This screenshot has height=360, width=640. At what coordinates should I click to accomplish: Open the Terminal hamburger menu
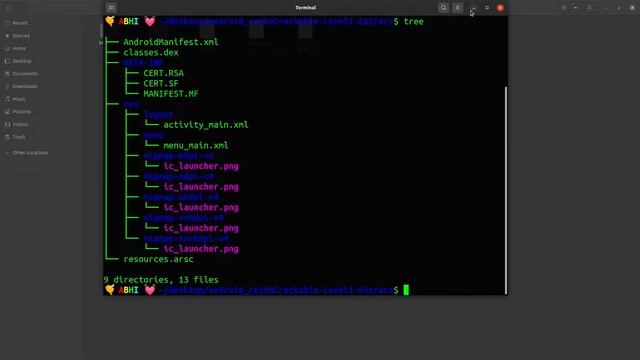tap(458, 7)
